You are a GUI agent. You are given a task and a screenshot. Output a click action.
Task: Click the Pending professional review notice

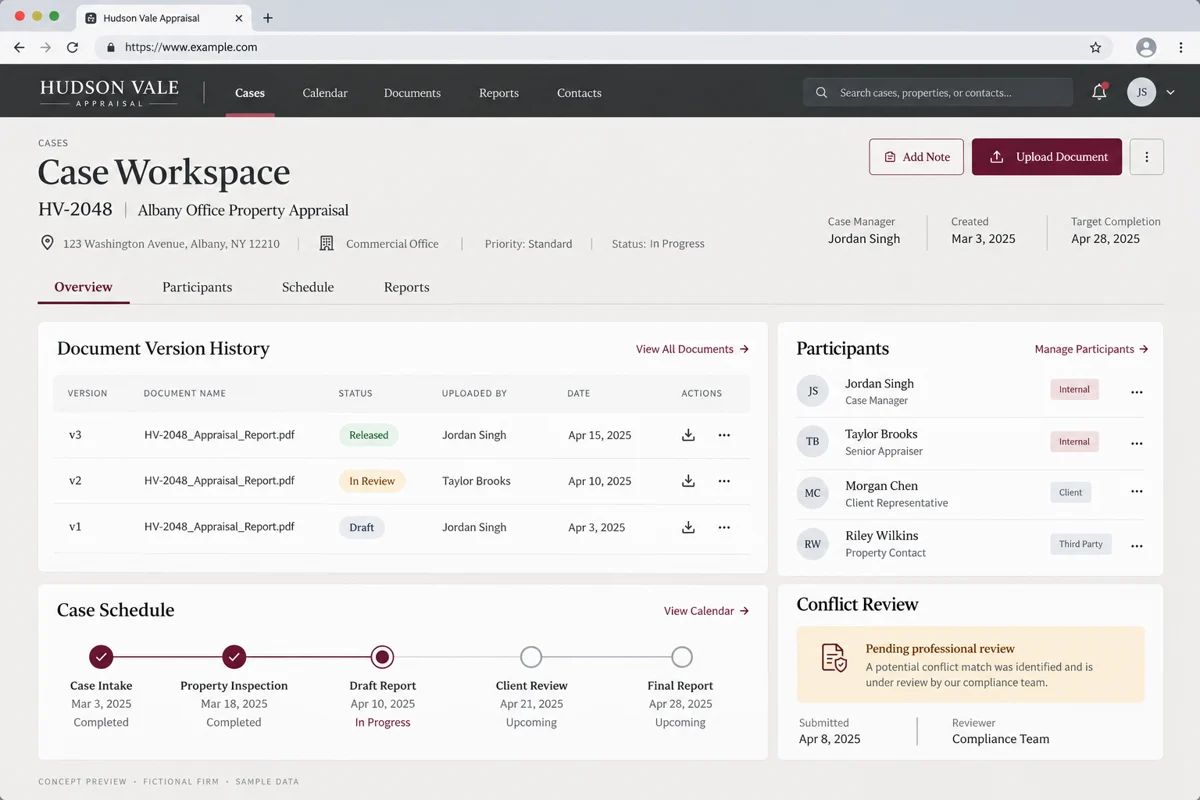971,664
